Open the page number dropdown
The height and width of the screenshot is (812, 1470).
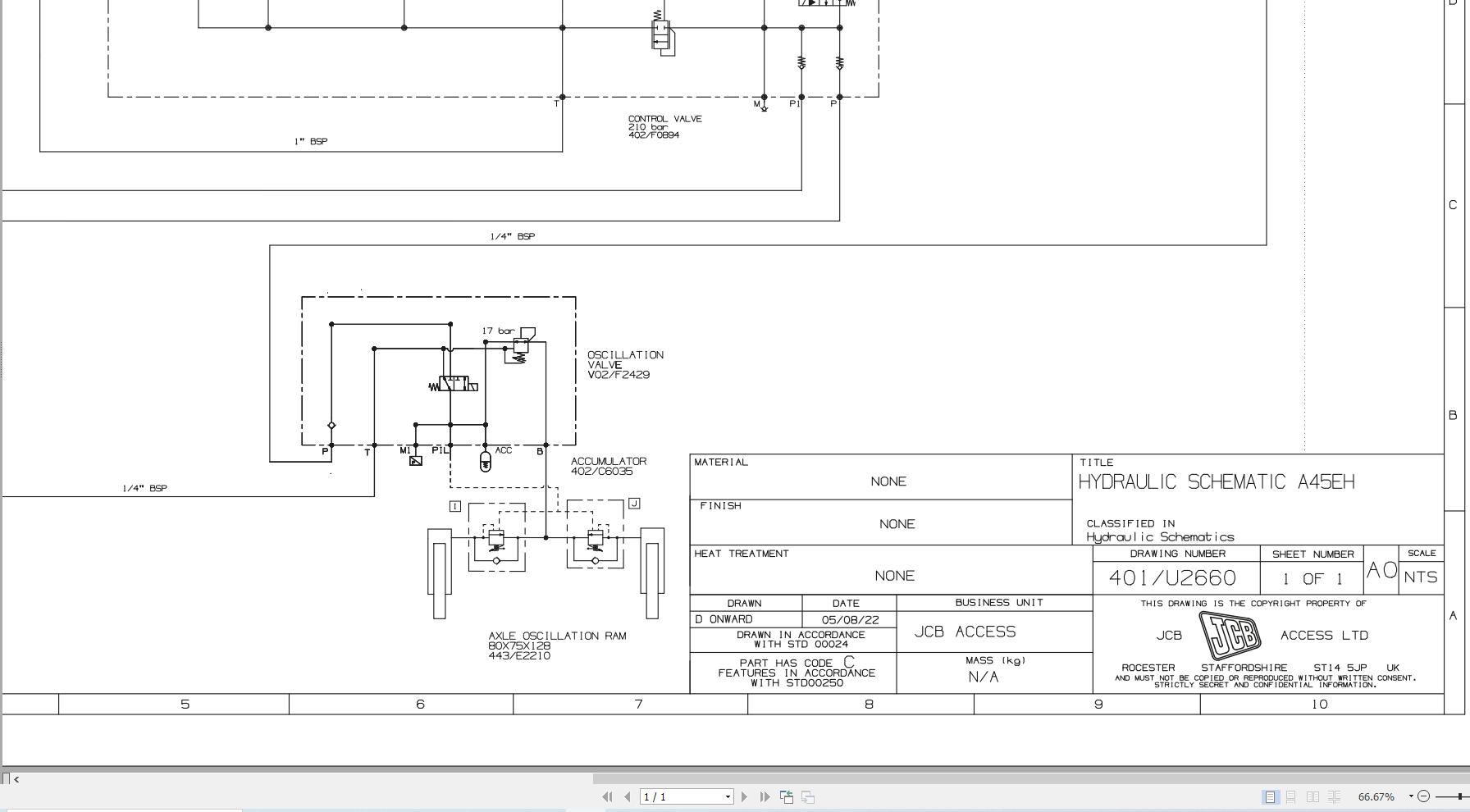click(x=728, y=797)
